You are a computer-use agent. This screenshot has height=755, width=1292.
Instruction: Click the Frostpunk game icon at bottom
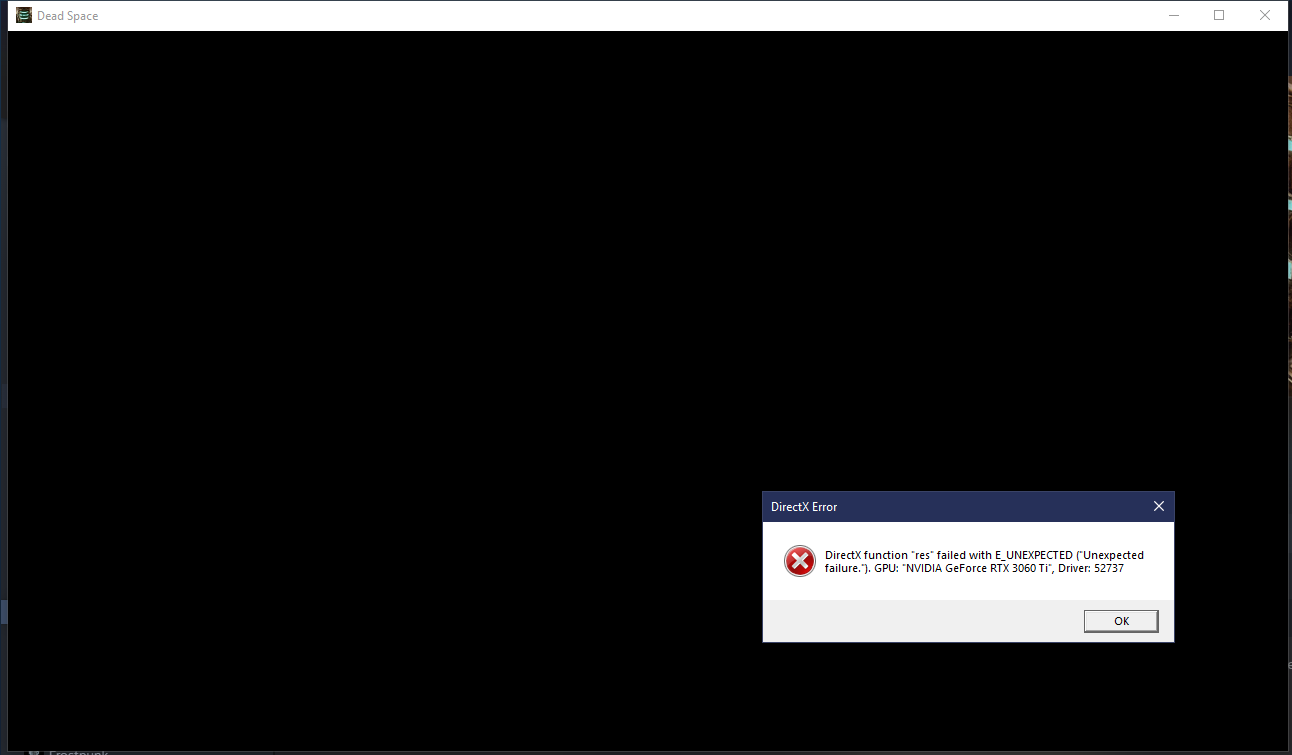point(34,752)
